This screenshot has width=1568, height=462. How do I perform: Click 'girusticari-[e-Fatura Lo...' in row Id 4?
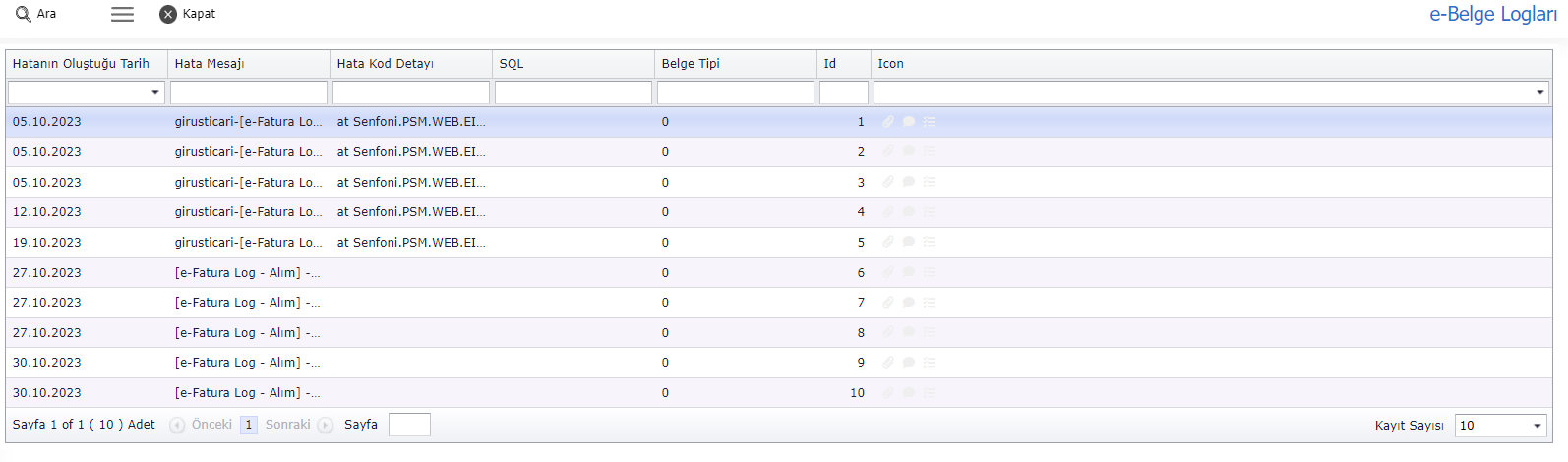pyautogui.click(x=249, y=212)
